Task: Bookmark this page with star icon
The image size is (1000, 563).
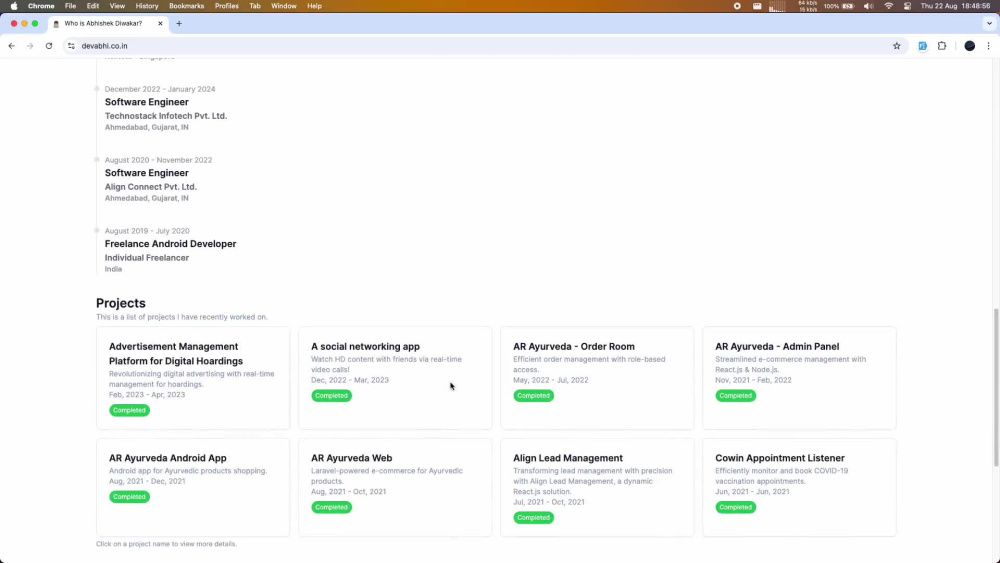Action: pyautogui.click(x=897, y=46)
